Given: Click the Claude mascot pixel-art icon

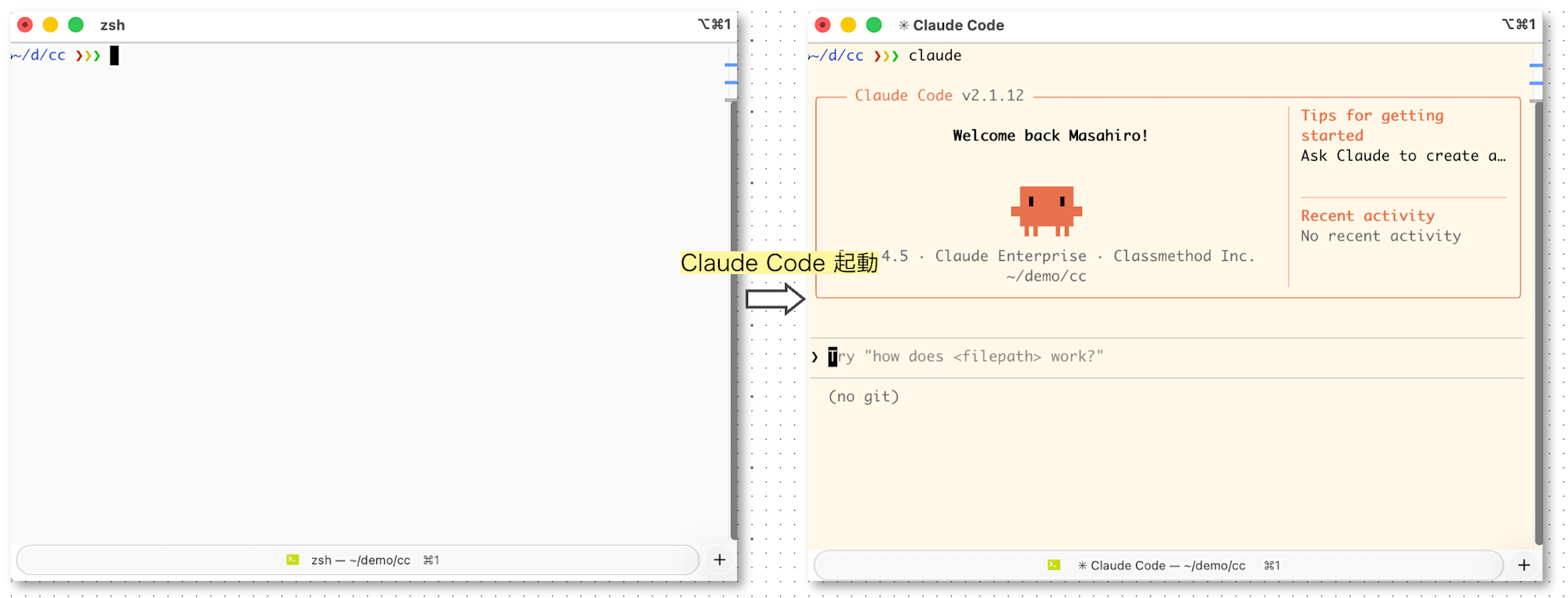Looking at the screenshot, I should pyautogui.click(x=1047, y=211).
